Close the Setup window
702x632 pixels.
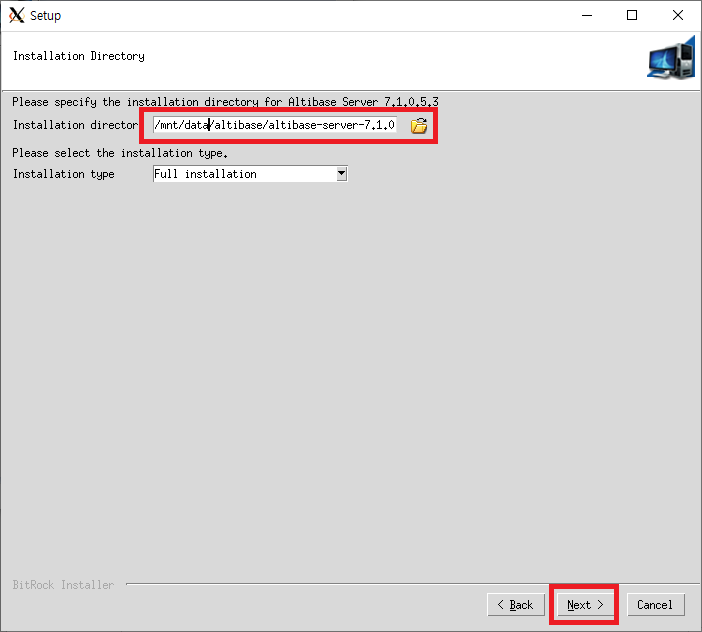pyautogui.click(x=678, y=15)
